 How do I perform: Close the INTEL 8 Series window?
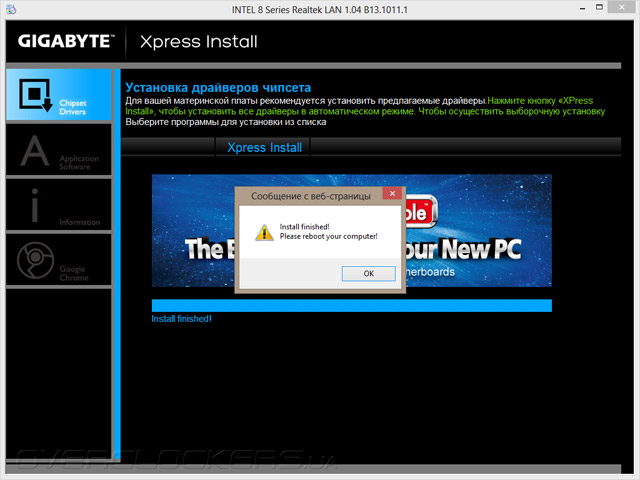coord(622,7)
